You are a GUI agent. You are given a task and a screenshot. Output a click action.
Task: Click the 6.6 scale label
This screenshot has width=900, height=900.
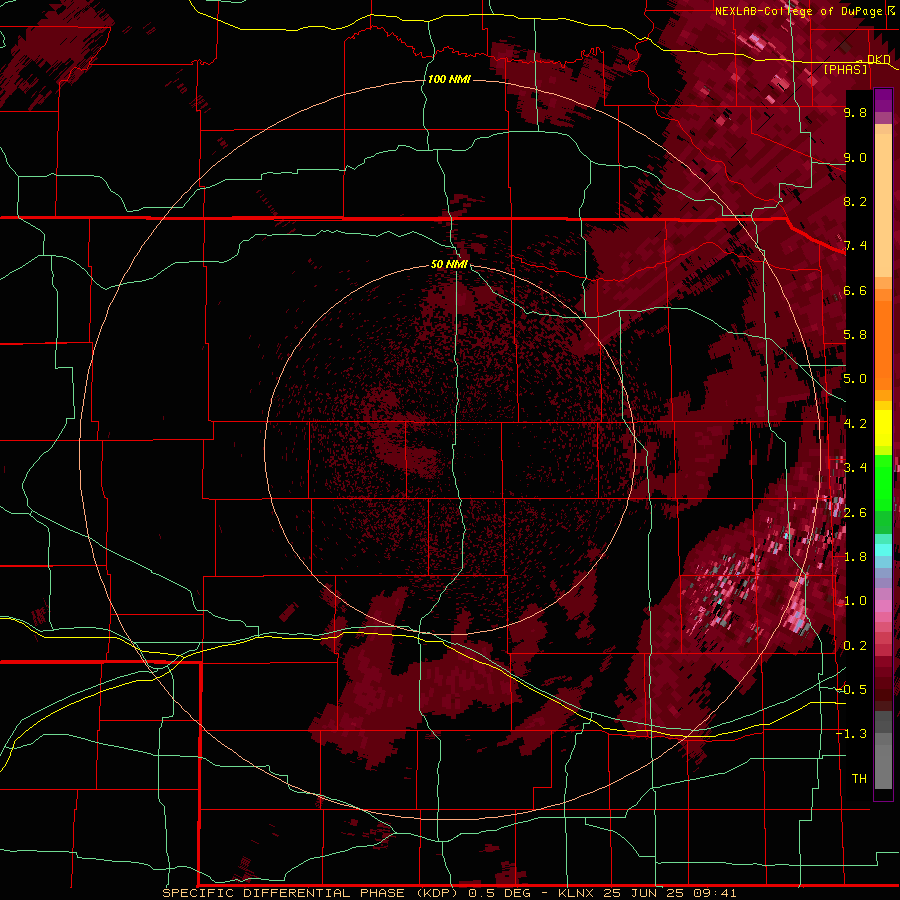pos(855,290)
